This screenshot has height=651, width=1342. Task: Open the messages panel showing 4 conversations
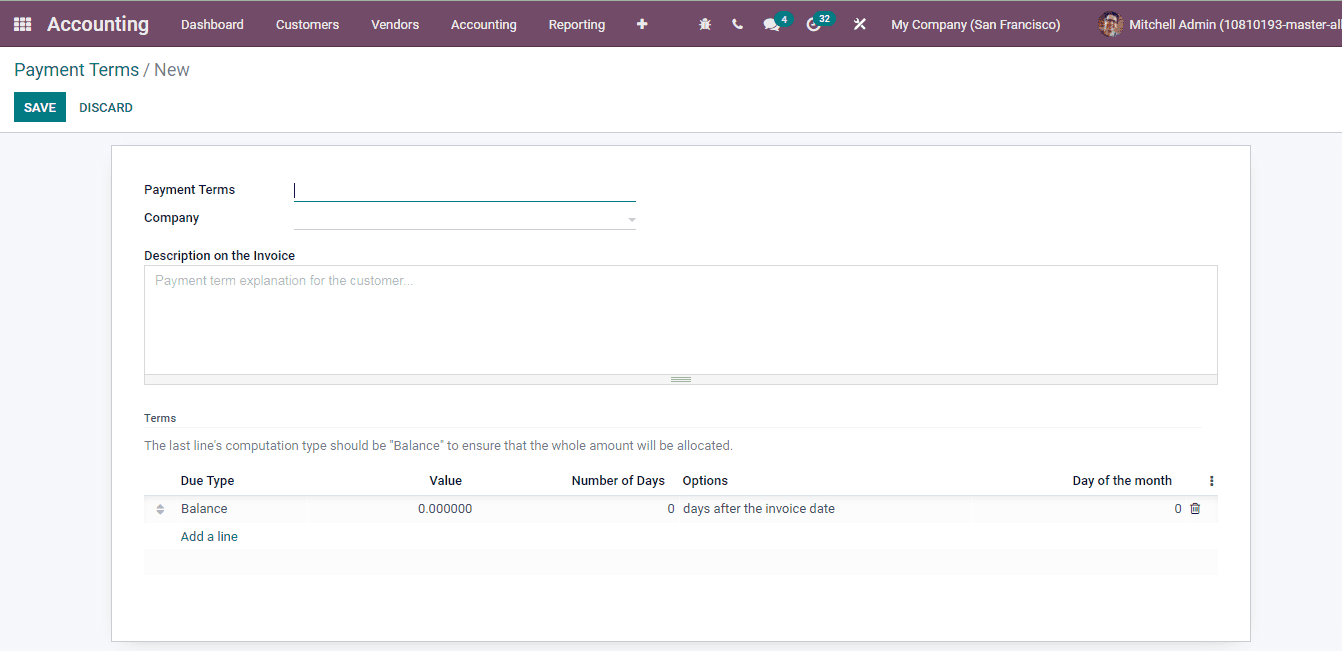tap(772, 23)
